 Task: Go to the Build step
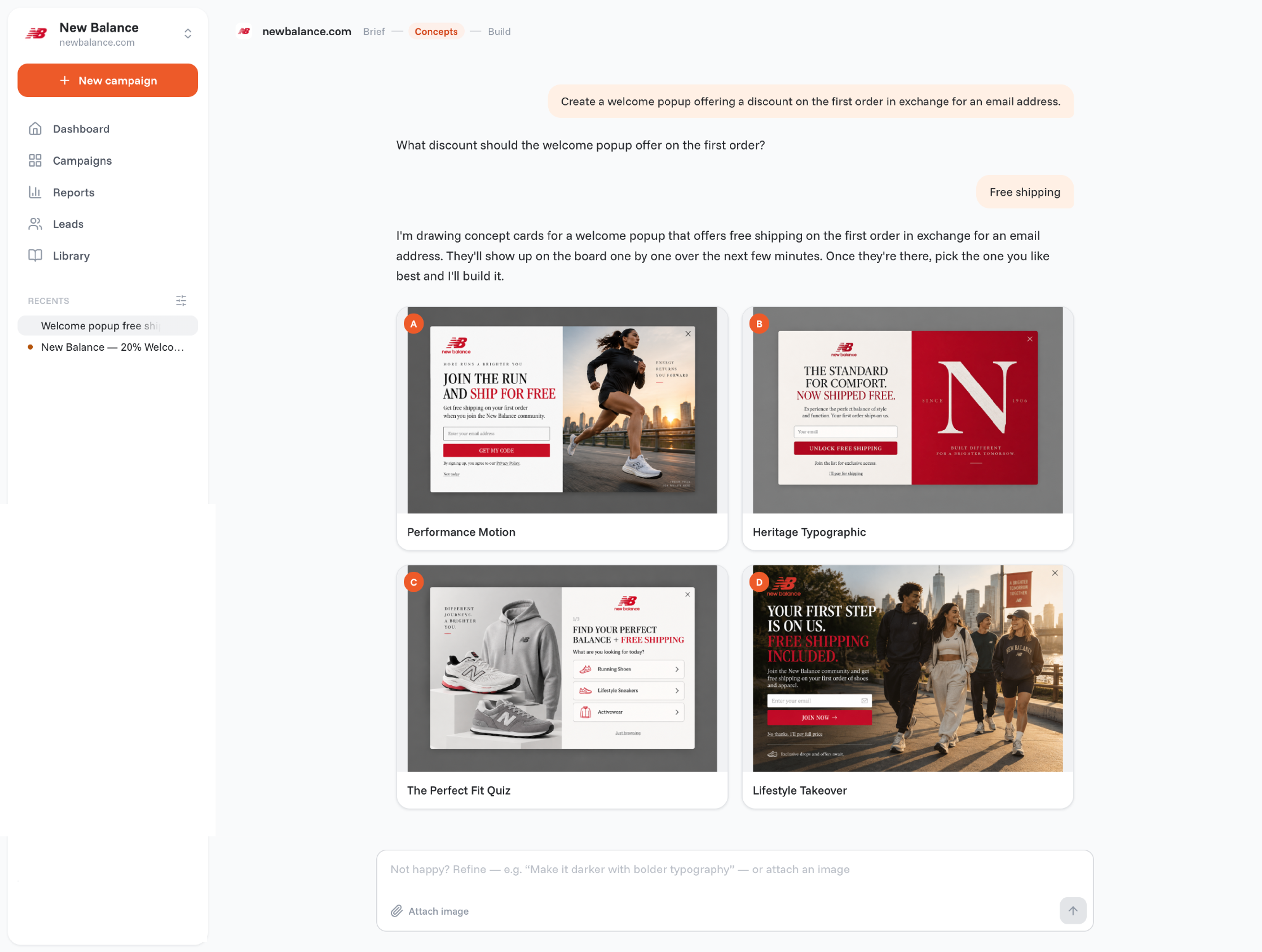click(x=499, y=31)
